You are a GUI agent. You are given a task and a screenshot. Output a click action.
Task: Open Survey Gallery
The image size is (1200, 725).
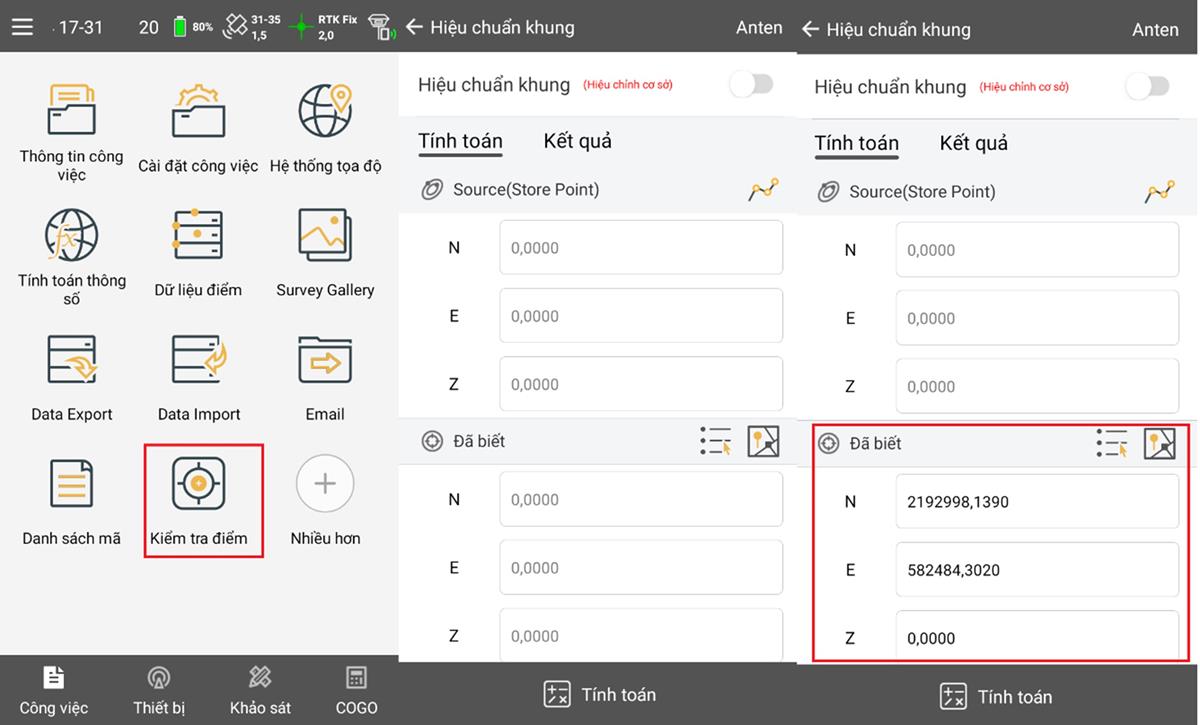coord(325,236)
